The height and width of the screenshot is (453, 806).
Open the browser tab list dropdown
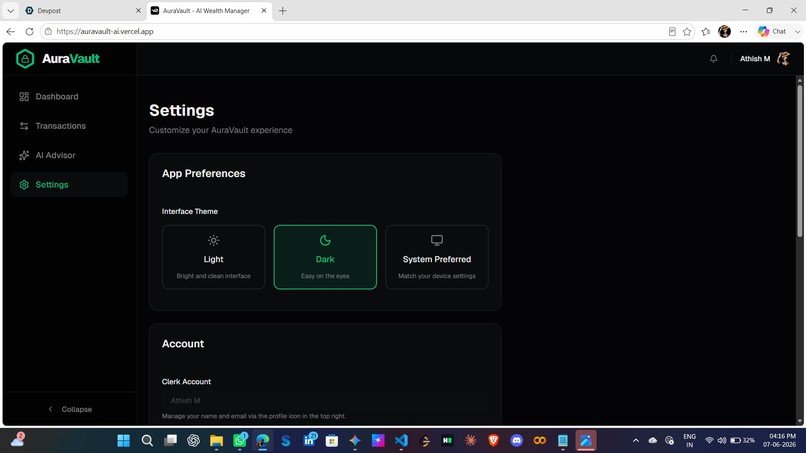[x=10, y=10]
